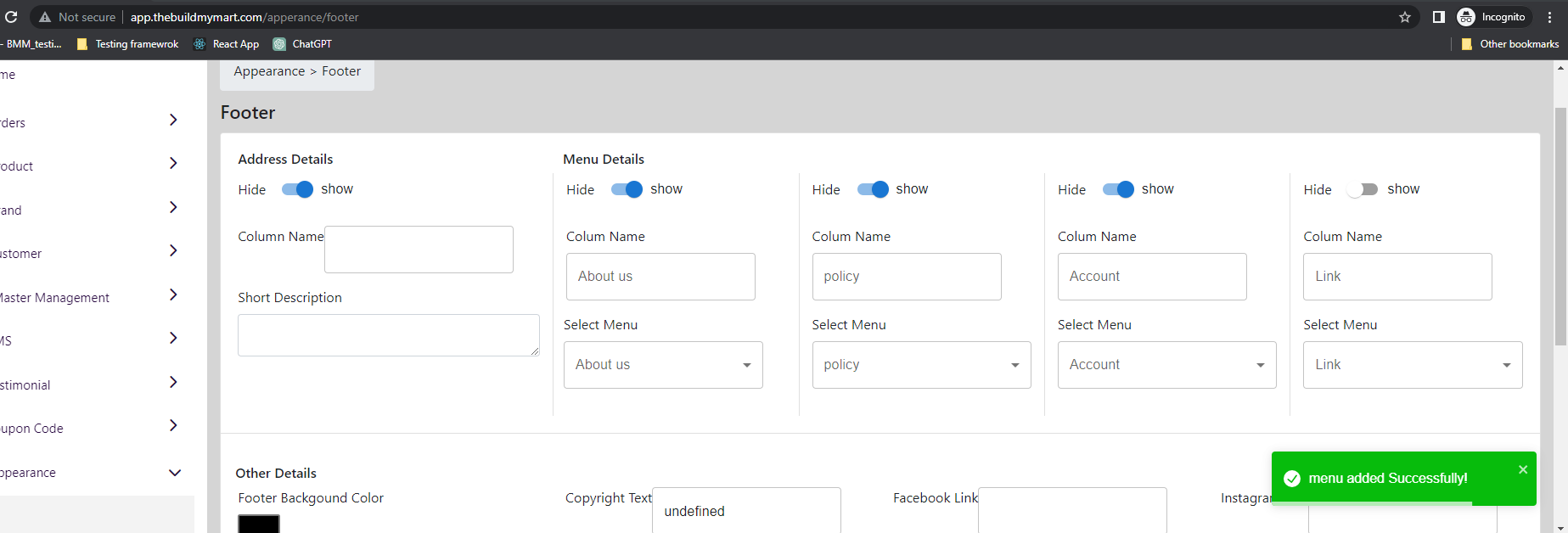Image resolution: width=1568 pixels, height=533 pixels.
Task: Click the Facebook Link input field
Action: [x=1072, y=510]
